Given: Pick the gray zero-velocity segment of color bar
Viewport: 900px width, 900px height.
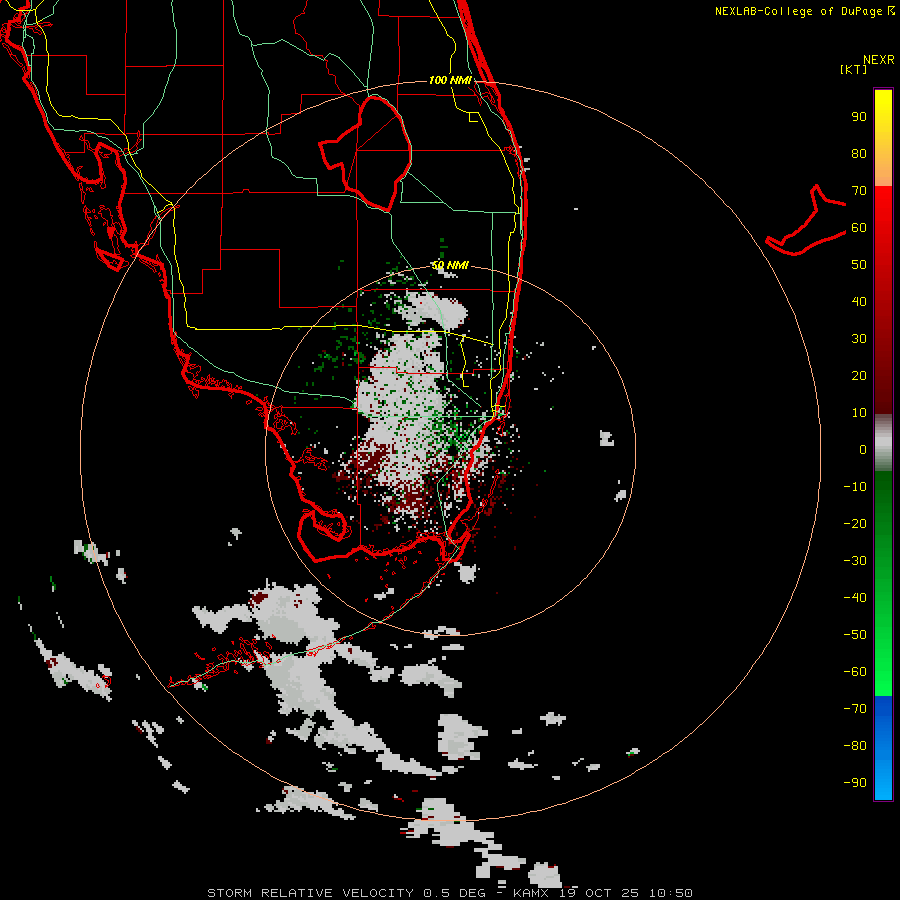Looking at the screenshot, I should (x=883, y=443).
